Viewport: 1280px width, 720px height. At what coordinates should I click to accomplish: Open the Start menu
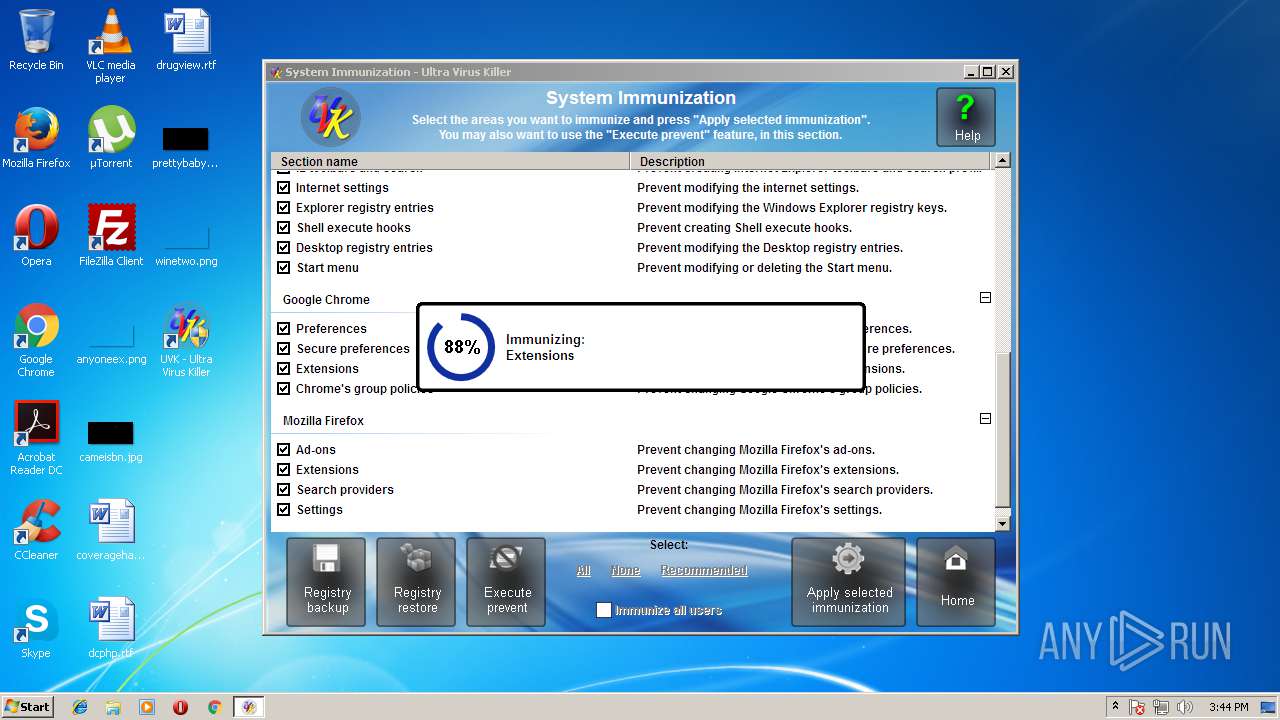pos(28,706)
